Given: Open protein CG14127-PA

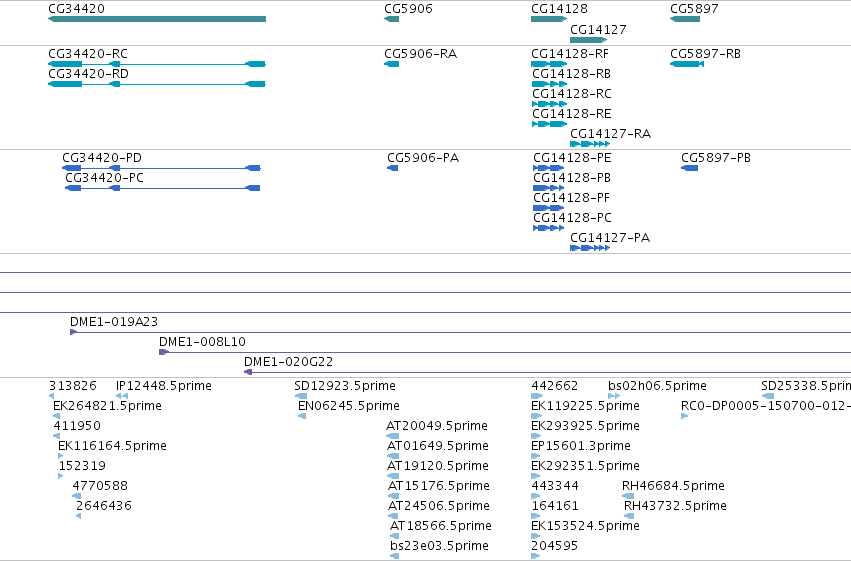Looking at the screenshot, I should click(610, 238).
